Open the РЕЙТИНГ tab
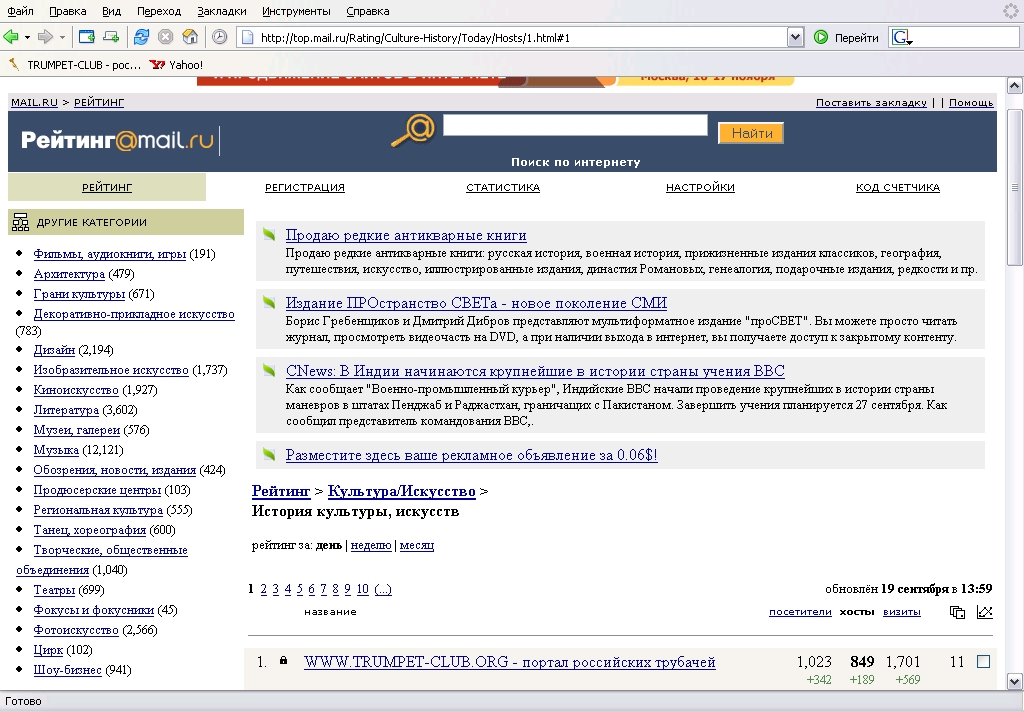The image size is (1024, 712). coord(107,187)
